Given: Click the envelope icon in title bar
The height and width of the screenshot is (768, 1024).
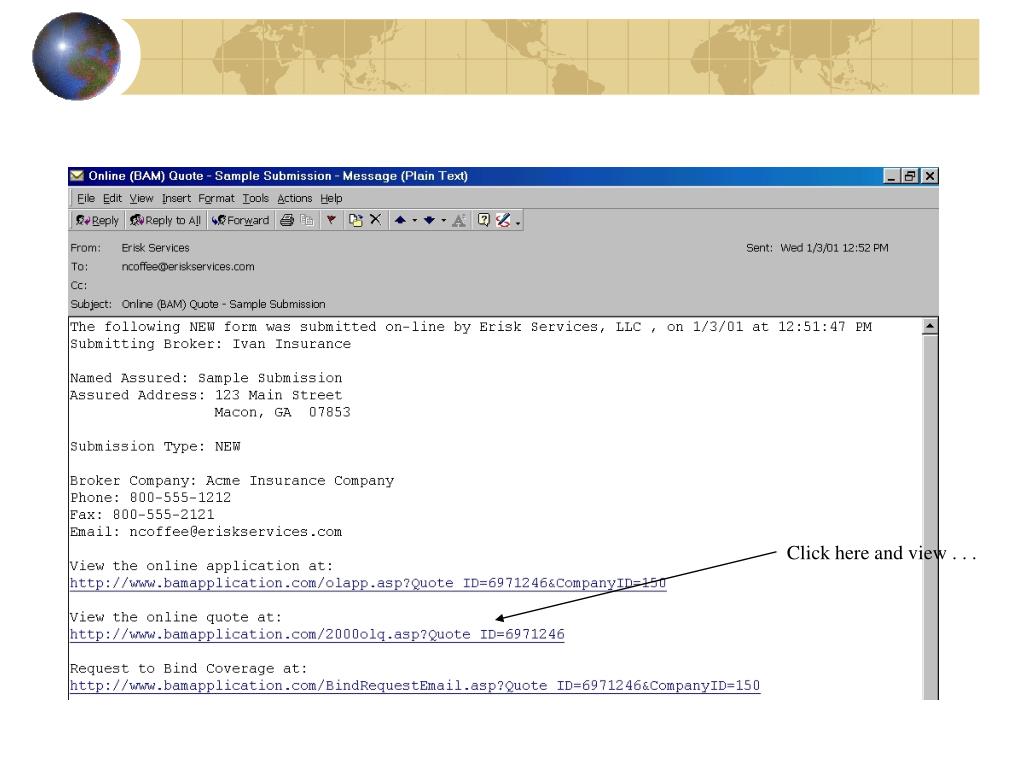Looking at the screenshot, I should click(x=77, y=176).
